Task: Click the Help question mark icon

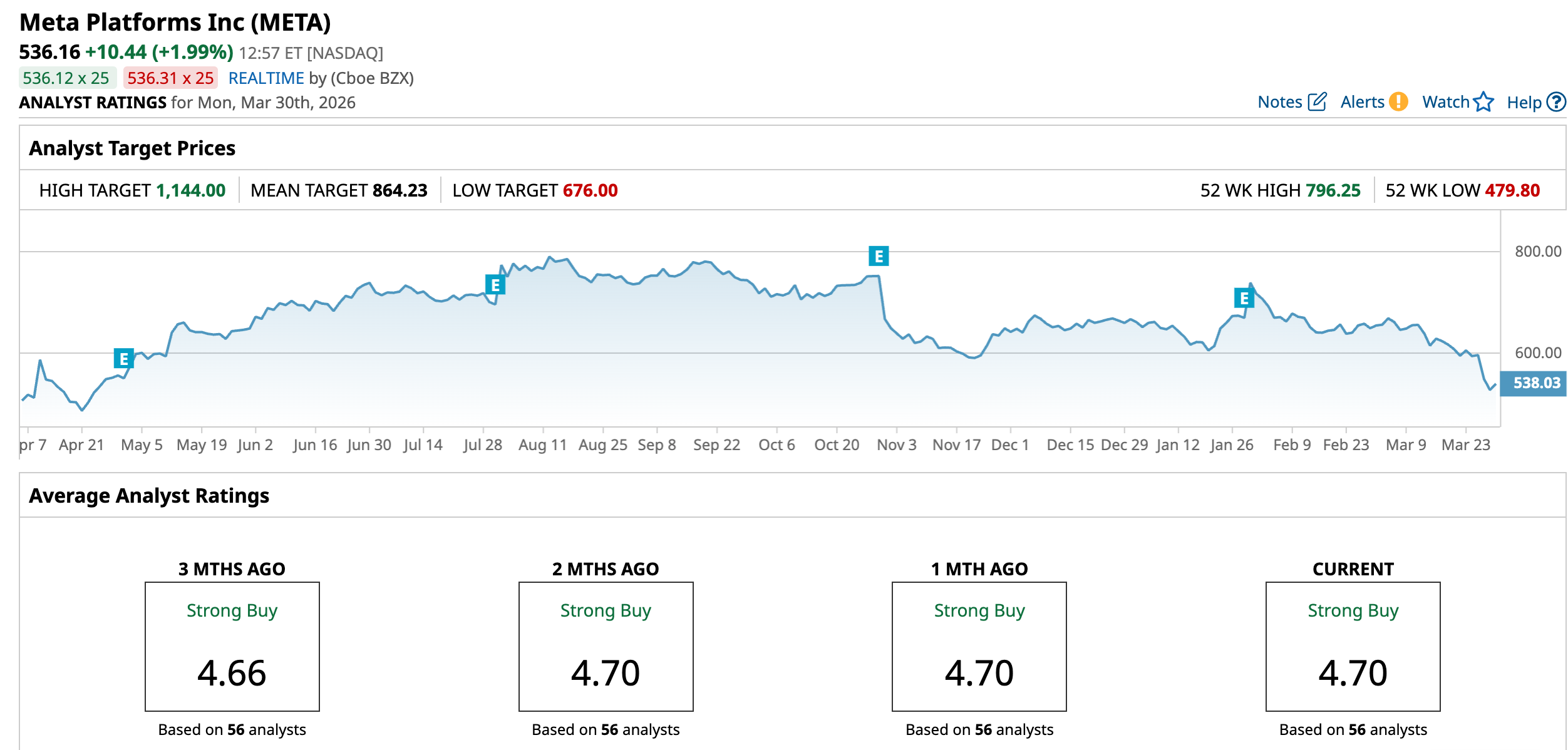Action: tap(1556, 101)
